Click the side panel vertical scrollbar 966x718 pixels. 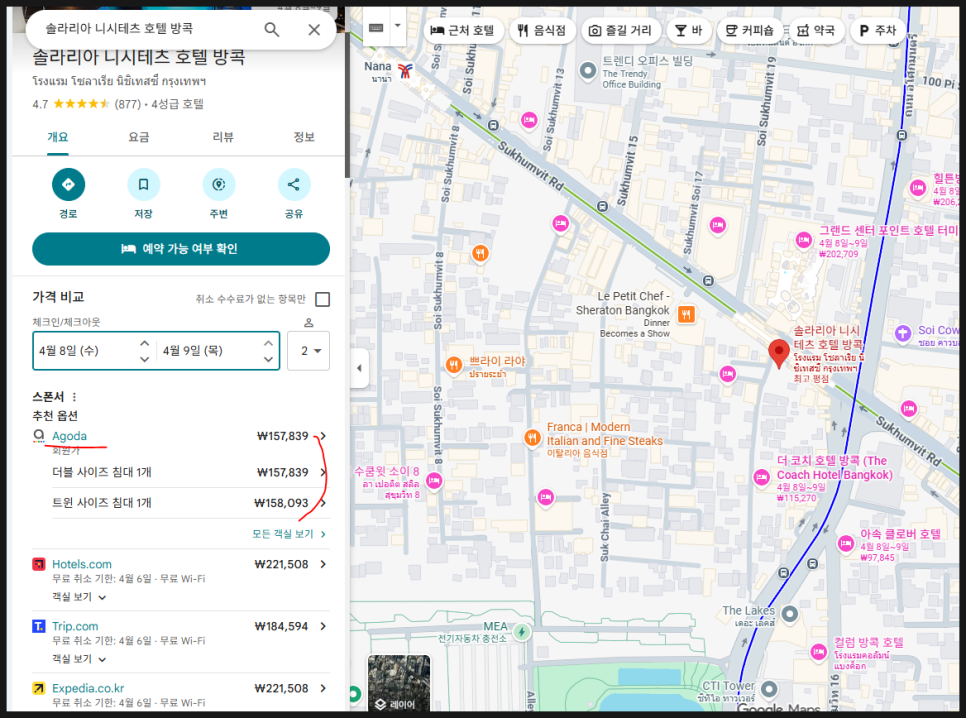[347, 92]
